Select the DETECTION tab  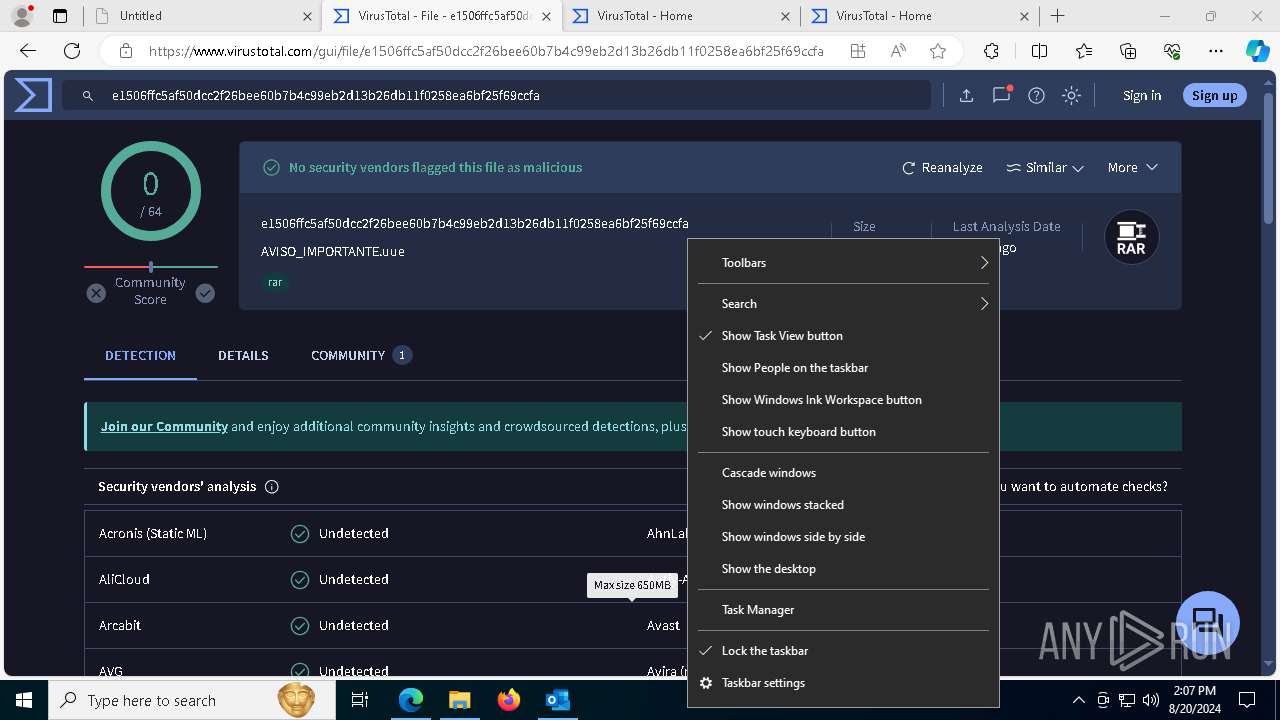[x=140, y=356]
